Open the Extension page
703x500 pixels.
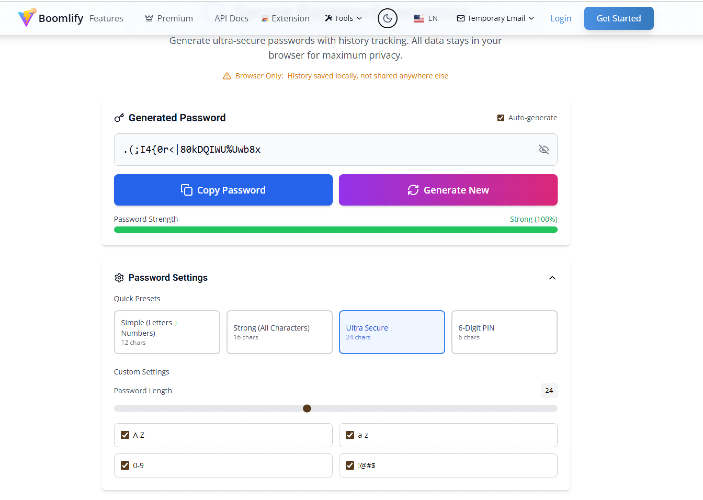tap(286, 18)
